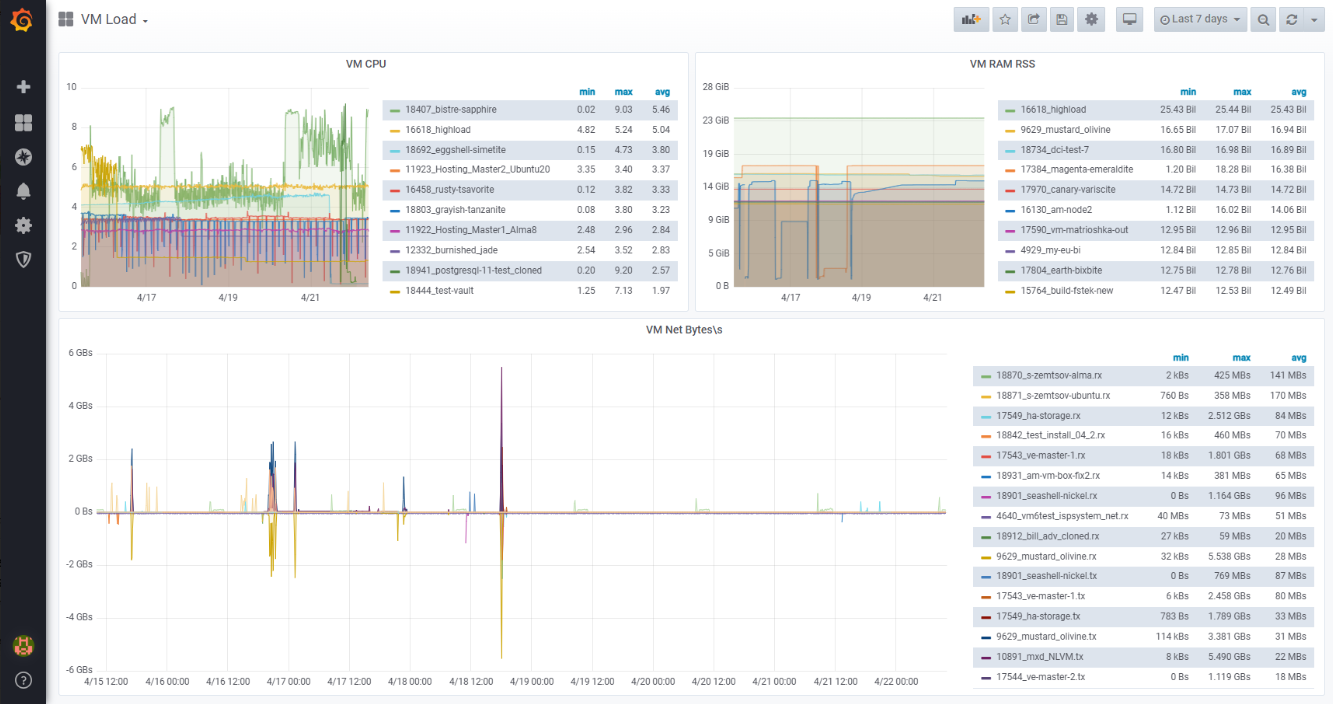Click the Add panel toolbar icon
The image size is (1333, 704).
(970, 19)
